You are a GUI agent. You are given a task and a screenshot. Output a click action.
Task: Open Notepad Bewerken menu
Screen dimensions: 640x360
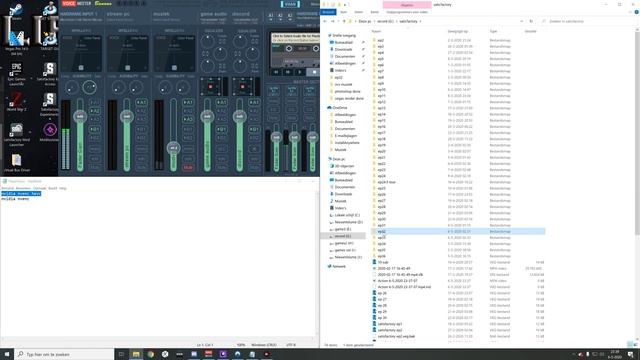[x=23, y=188]
